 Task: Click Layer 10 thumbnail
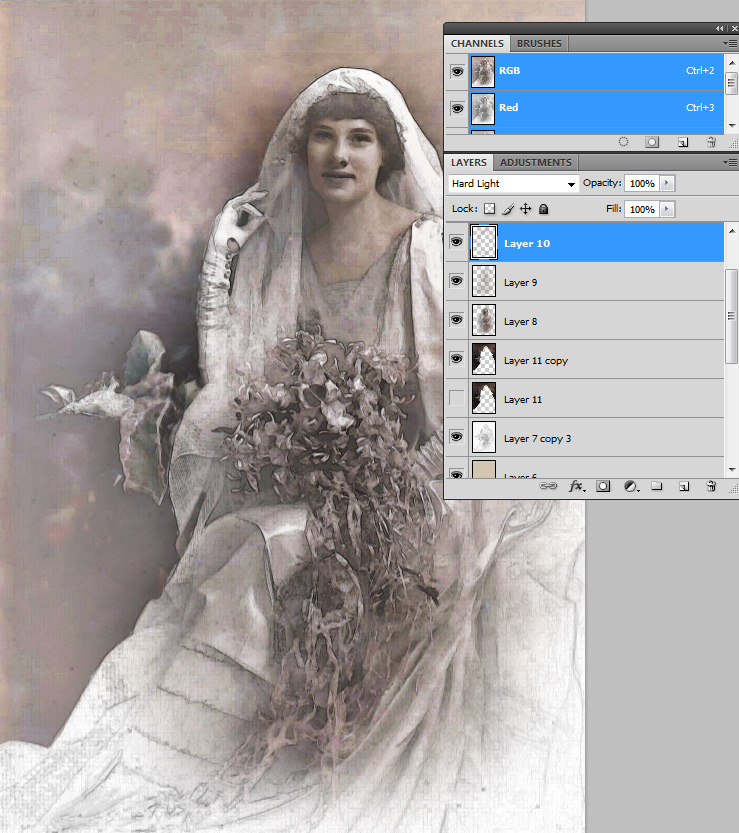(483, 242)
